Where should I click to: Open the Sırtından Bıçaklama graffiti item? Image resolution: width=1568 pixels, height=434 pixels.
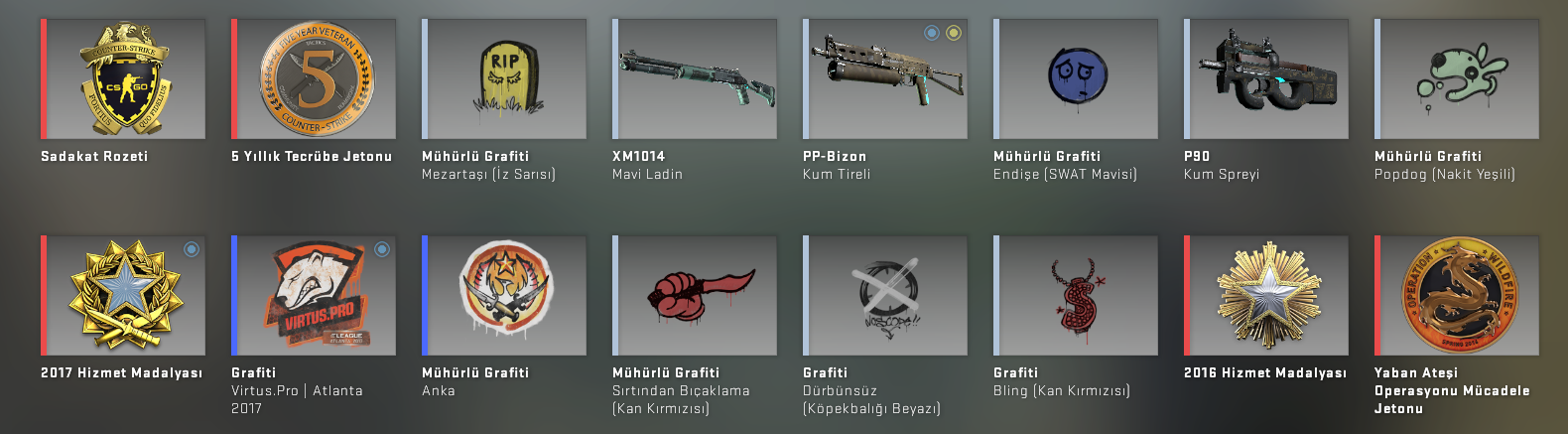695,296
